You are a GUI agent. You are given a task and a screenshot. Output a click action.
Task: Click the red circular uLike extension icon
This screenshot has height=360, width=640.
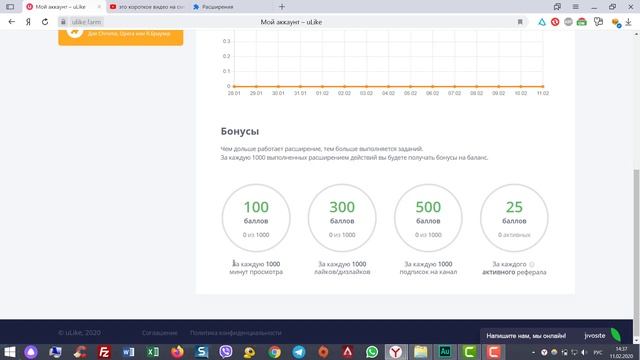pyautogui.click(x=555, y=22)
